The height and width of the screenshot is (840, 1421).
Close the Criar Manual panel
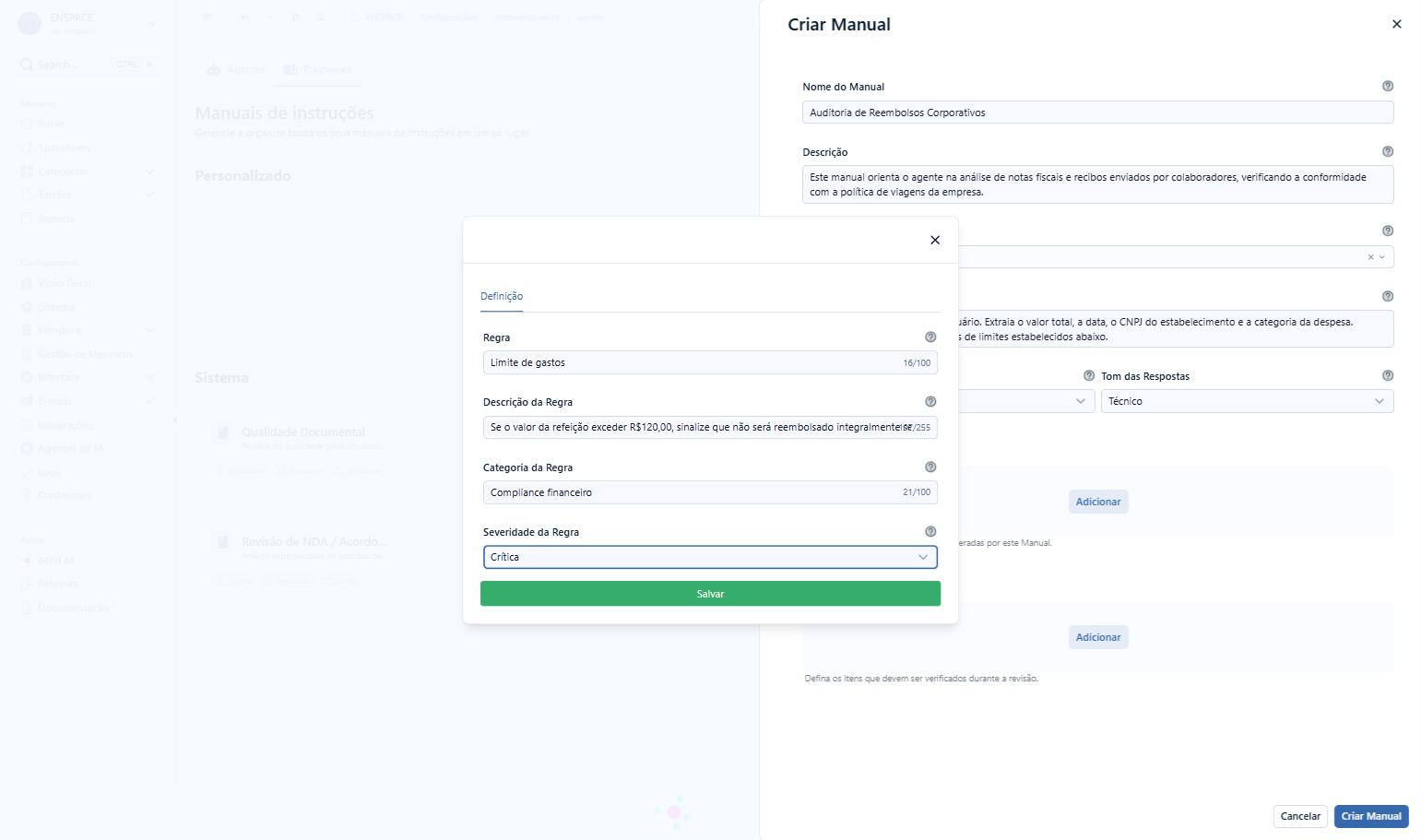click(x=1396, y=24)
